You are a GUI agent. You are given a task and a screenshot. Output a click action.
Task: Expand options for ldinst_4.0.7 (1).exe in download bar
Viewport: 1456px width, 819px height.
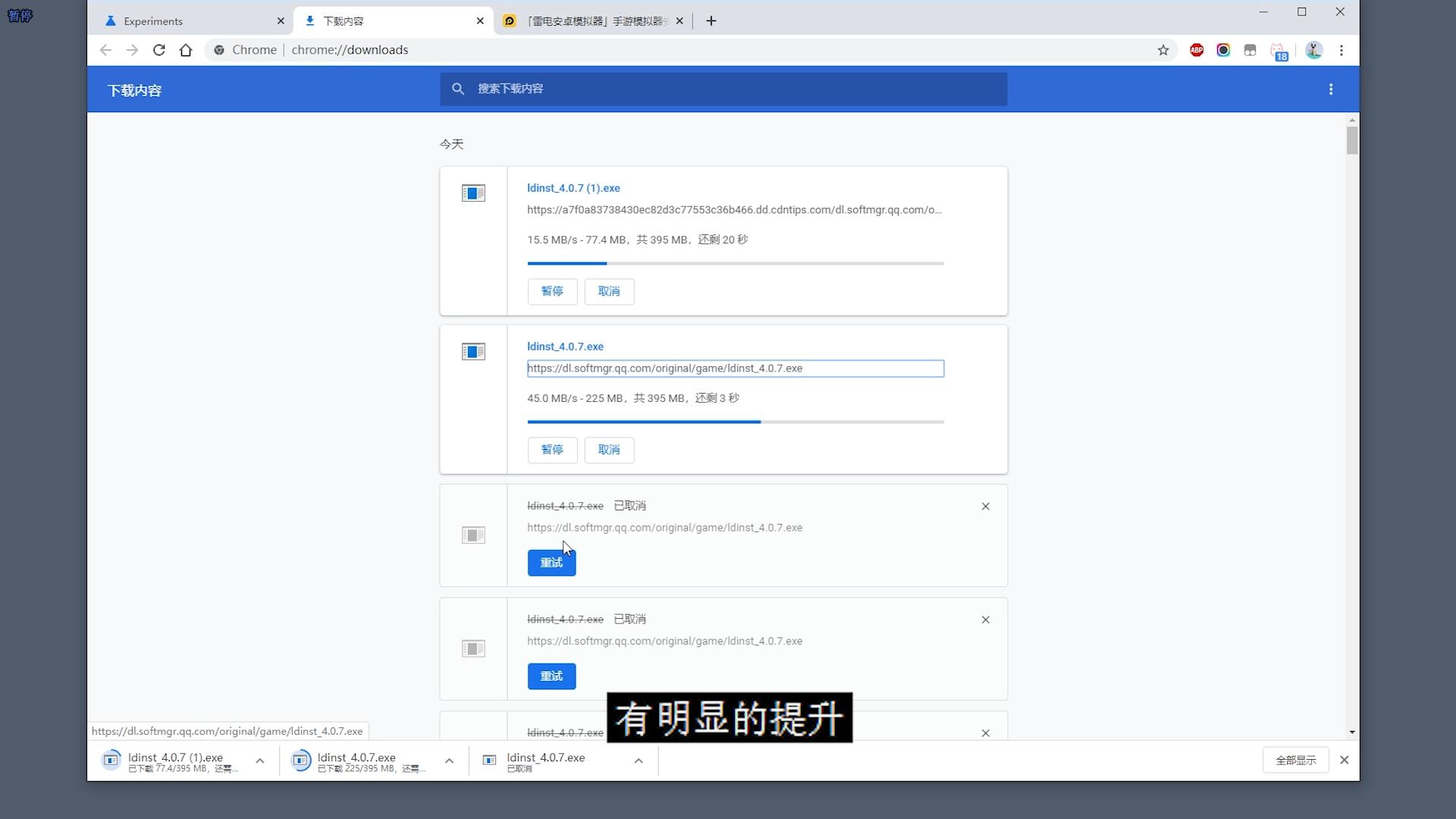tap(259, 761)
